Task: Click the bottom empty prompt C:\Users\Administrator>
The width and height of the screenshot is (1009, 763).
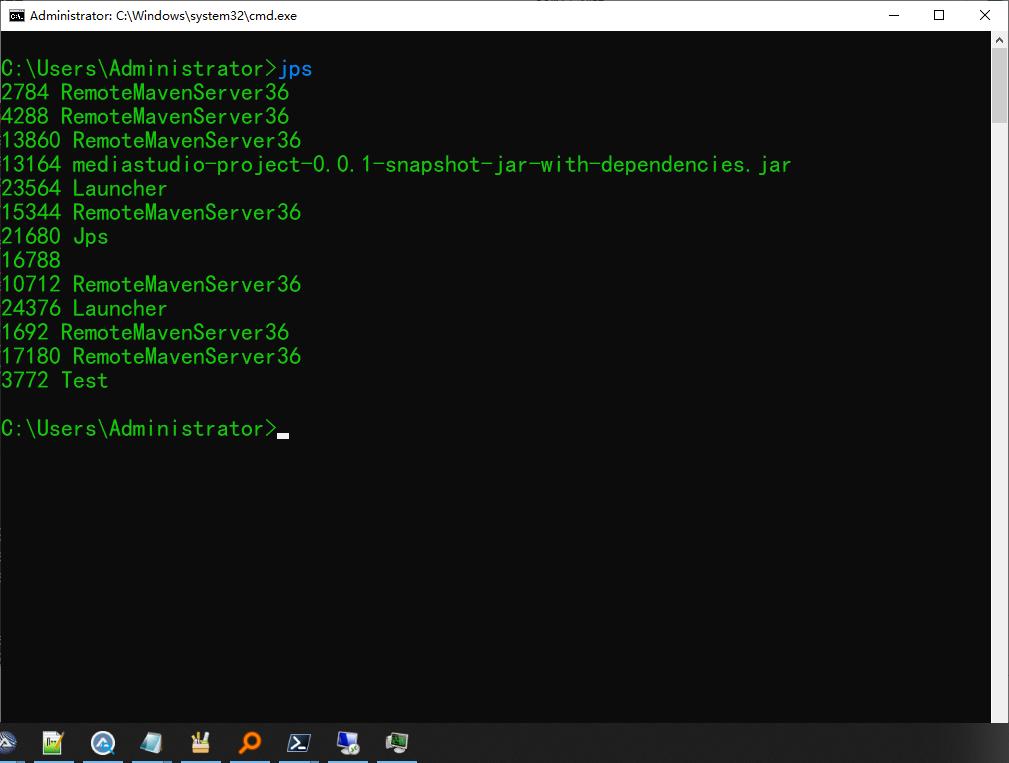Action: click(x=139, y=428)
